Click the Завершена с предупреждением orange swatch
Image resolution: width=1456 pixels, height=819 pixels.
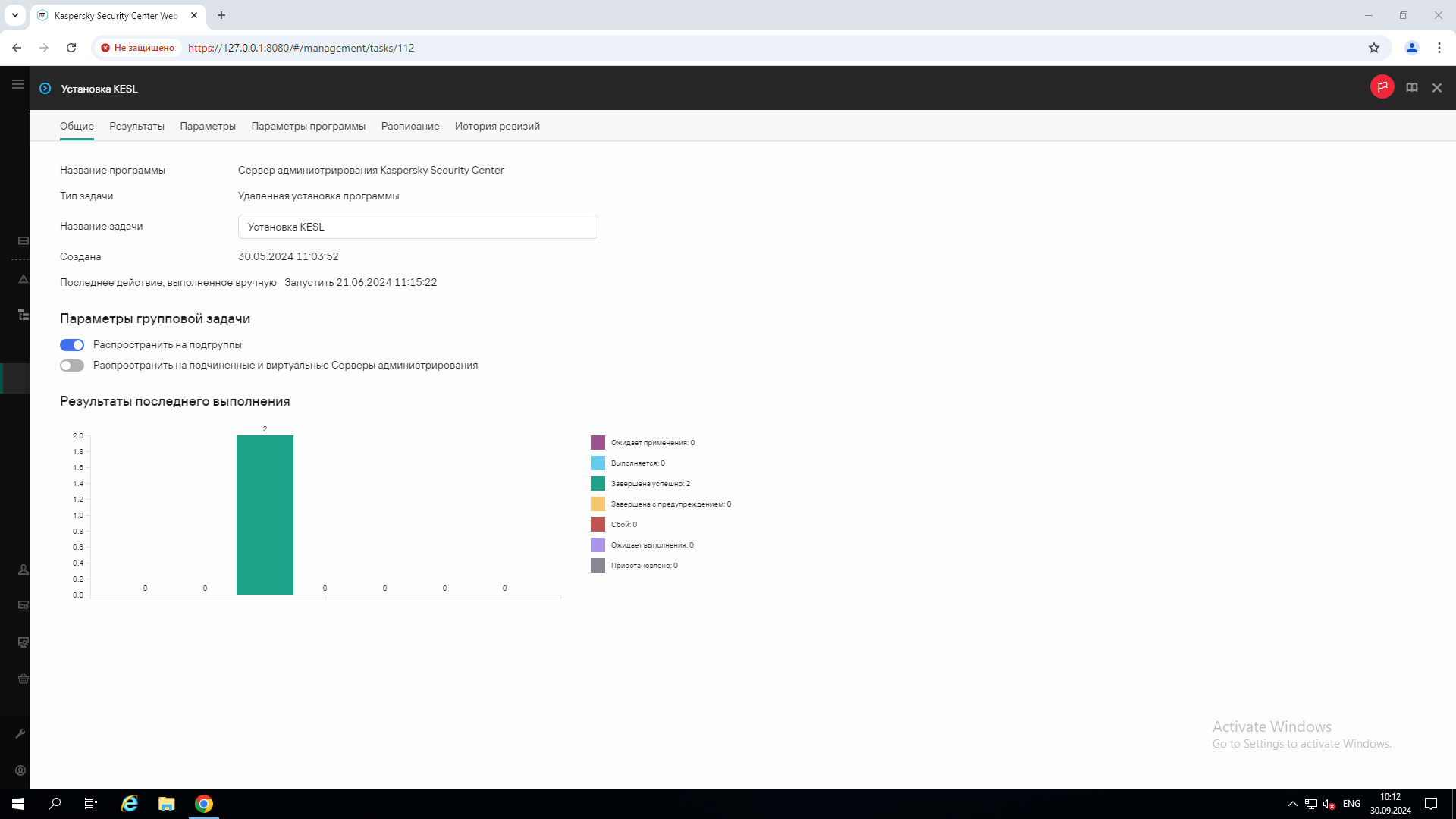tap(598, 504)
